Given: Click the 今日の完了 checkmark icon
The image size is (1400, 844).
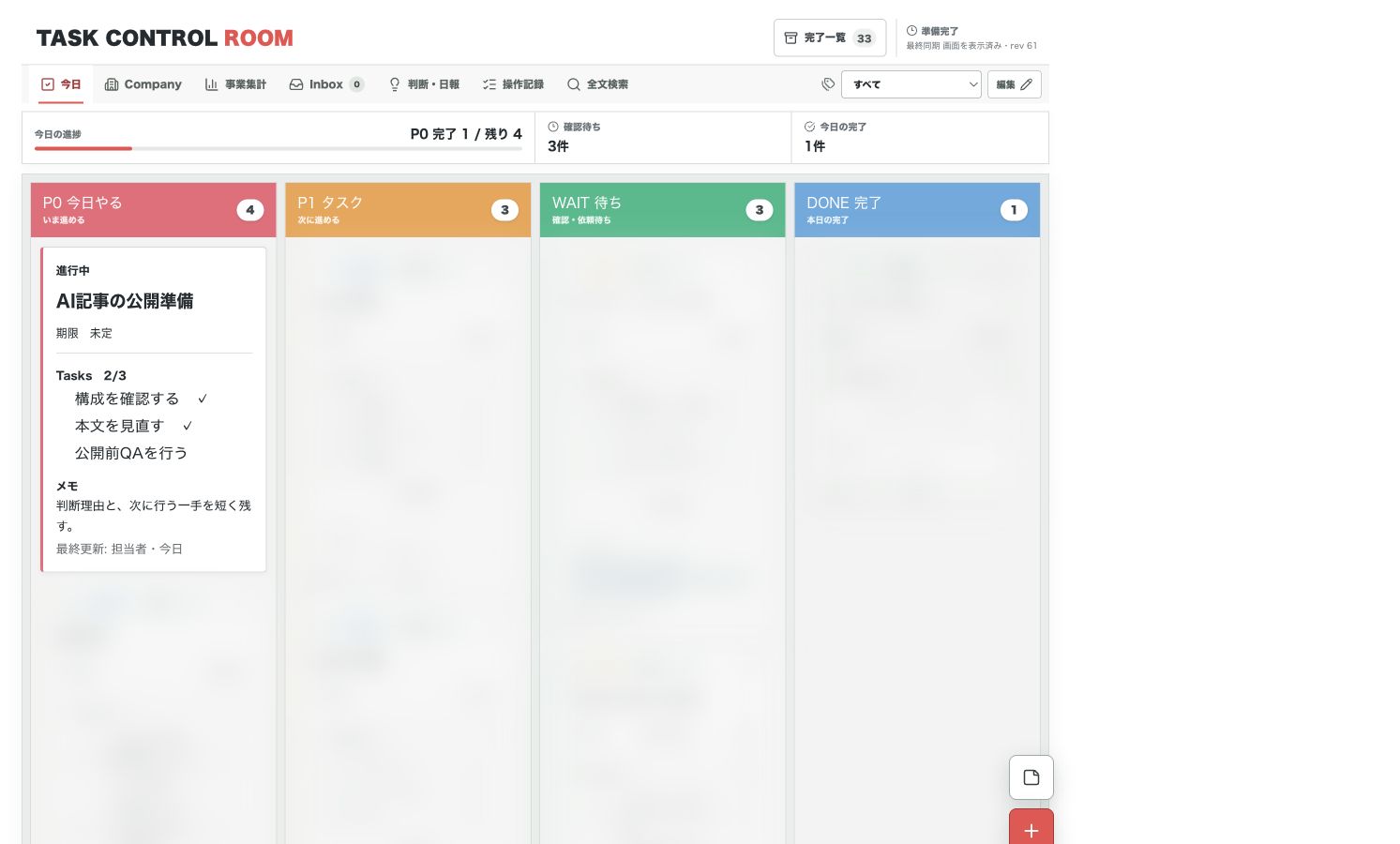Looking at the screenshot, I should (x=810, y=127).
